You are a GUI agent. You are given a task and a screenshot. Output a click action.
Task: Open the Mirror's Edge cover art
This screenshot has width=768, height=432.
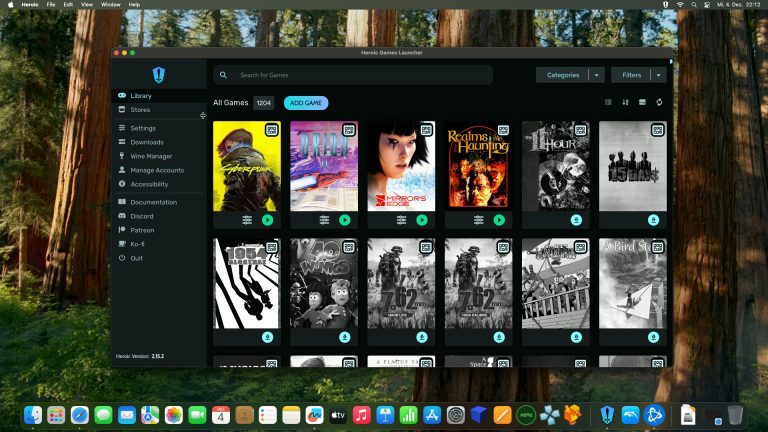click(x=401, y=167)
